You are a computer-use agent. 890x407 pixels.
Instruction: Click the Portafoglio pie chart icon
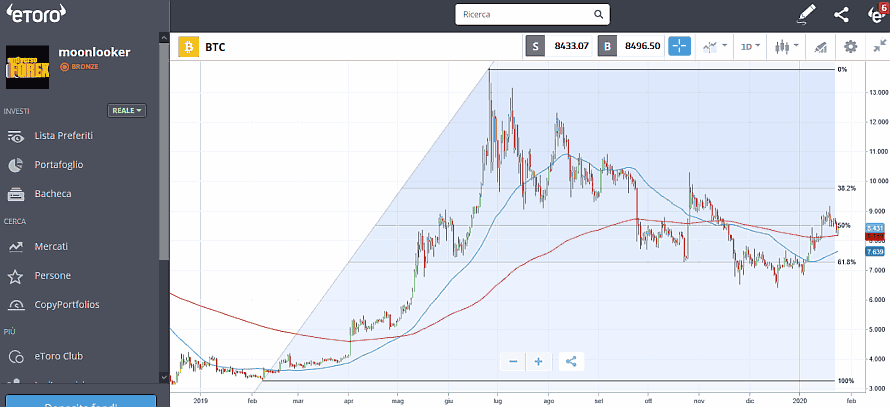[15, 165]
